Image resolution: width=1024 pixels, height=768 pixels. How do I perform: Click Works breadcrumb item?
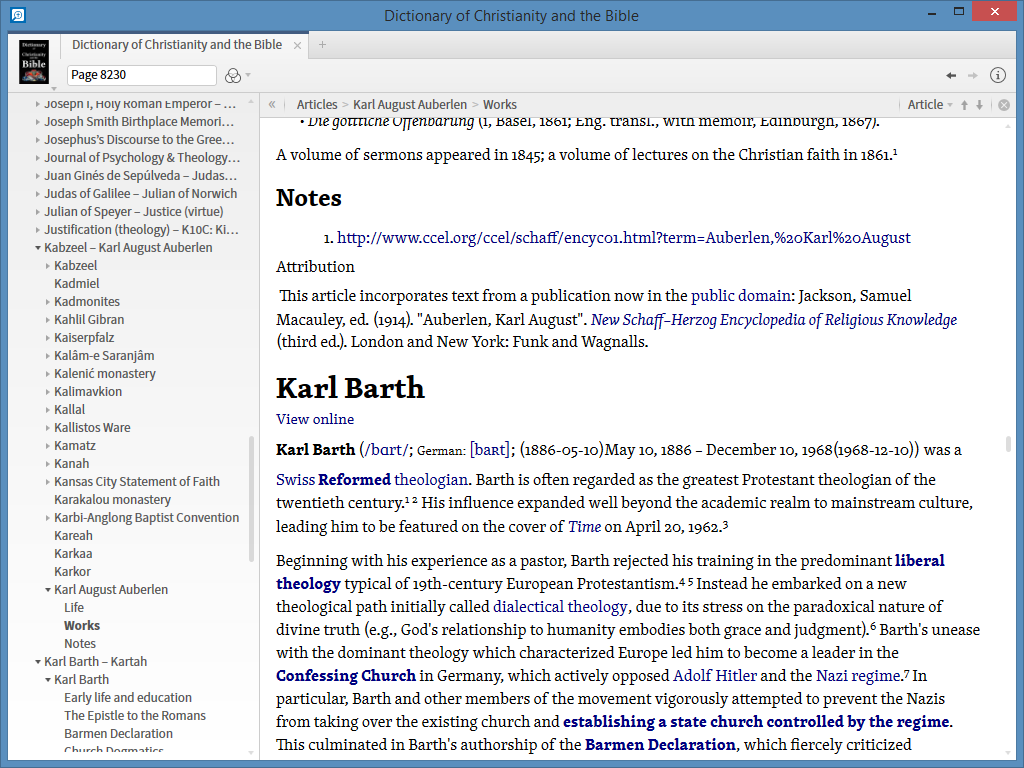pyautogui.click(x=500, y=104)
